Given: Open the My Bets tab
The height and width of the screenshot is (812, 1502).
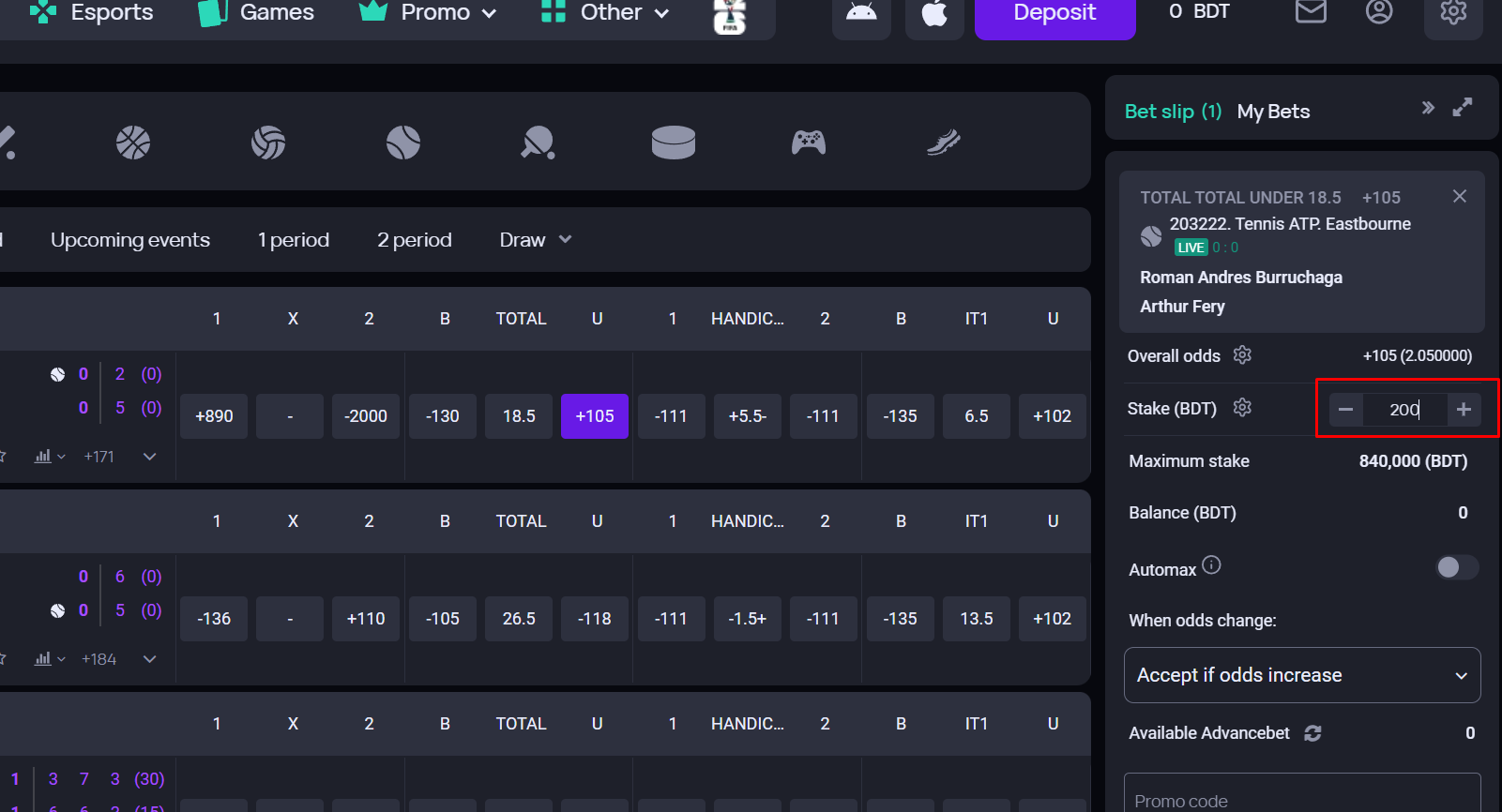Looking at the screenshot, I should click(1273, 112).
